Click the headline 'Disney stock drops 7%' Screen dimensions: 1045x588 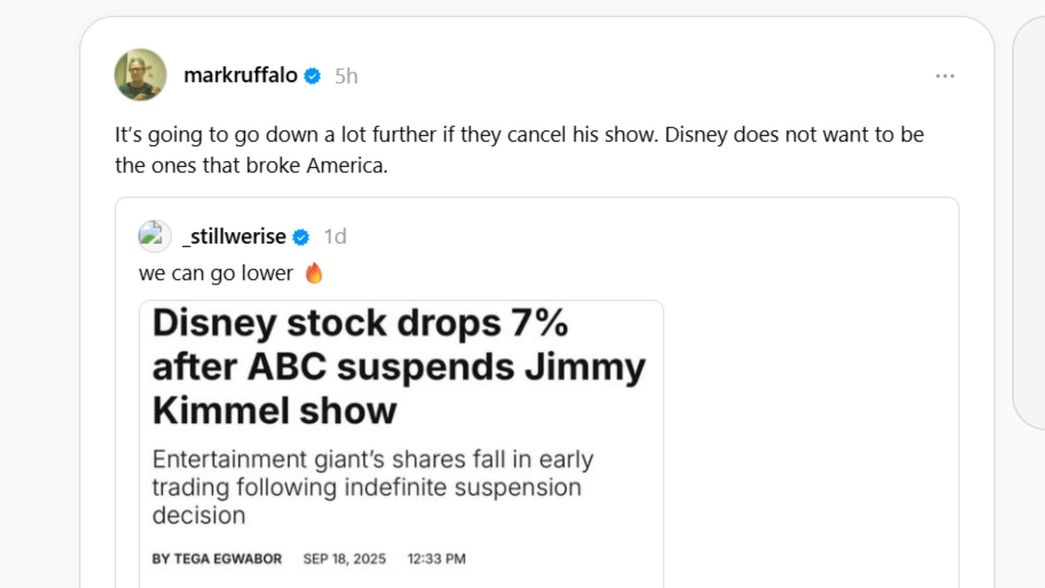point(360,322)
